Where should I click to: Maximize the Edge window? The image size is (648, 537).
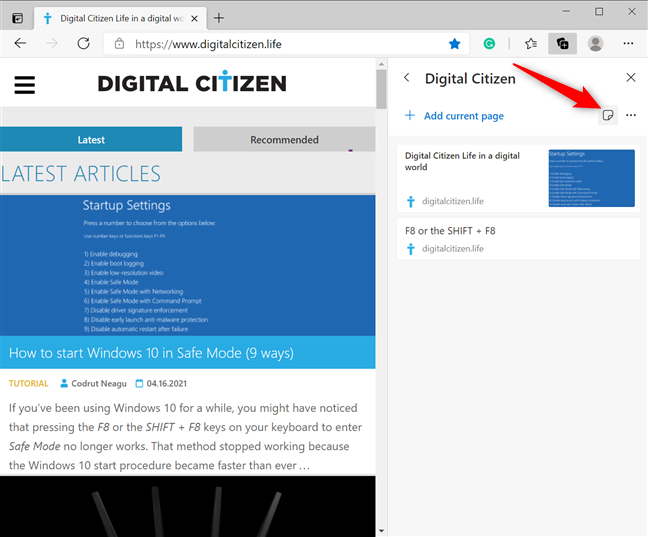pos(599,12)
